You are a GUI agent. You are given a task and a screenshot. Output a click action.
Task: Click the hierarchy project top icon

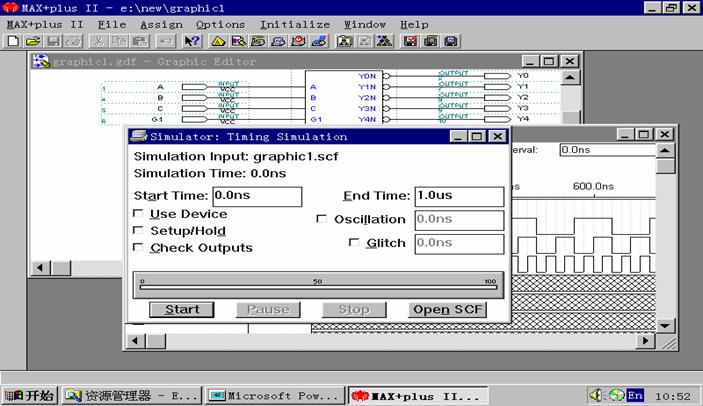pyautogui.click(x=385, y=41)
